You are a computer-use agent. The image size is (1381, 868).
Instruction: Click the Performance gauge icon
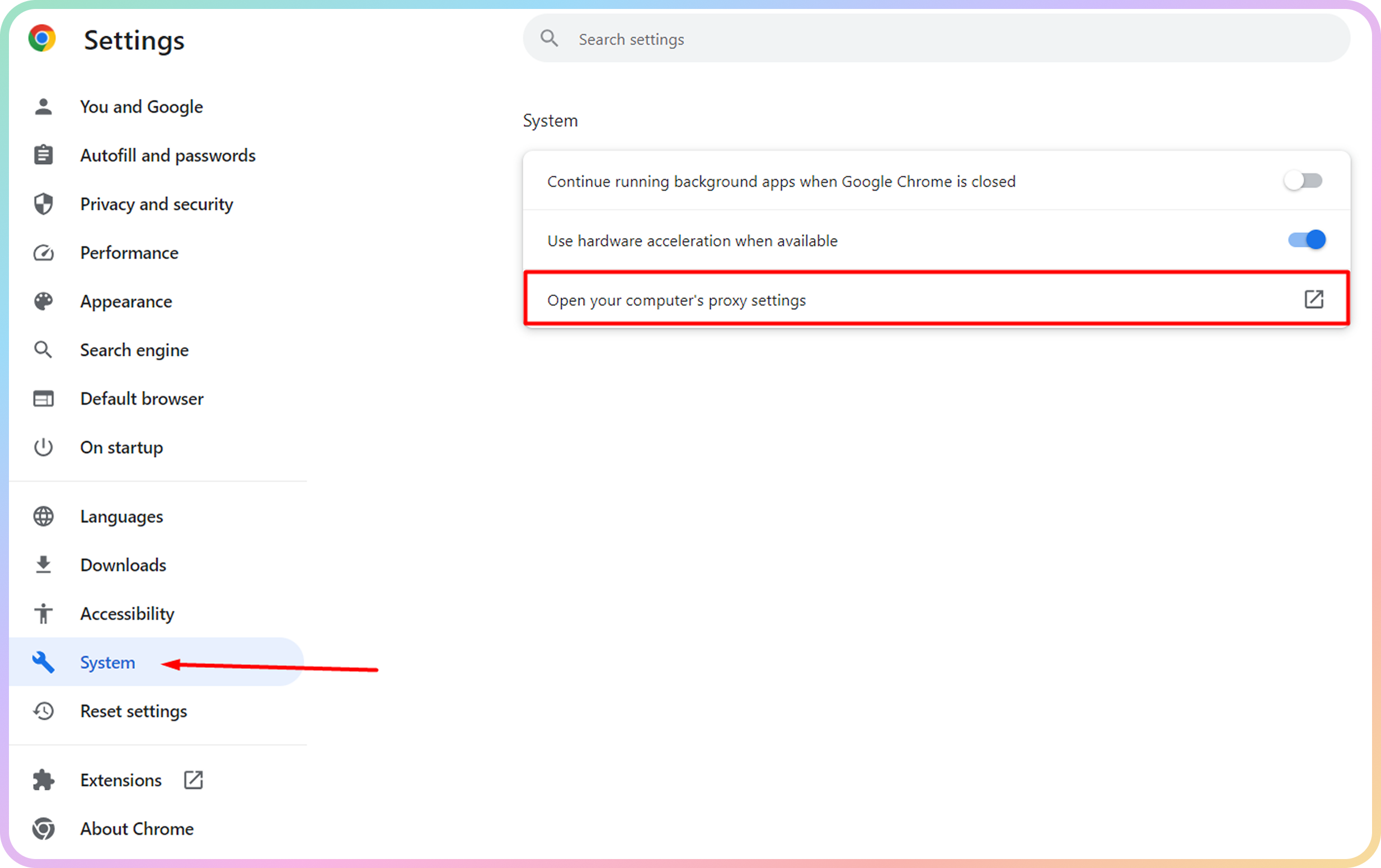(44, 253)
